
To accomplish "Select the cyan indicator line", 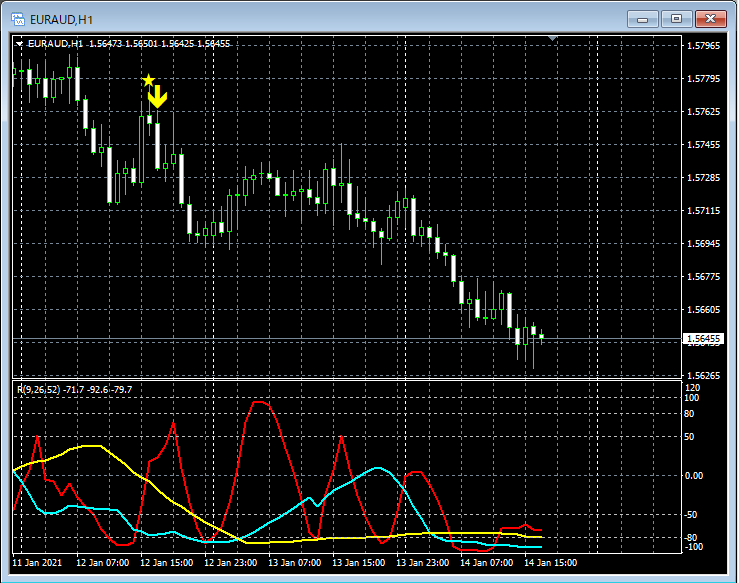I will (x=376, y=468).
